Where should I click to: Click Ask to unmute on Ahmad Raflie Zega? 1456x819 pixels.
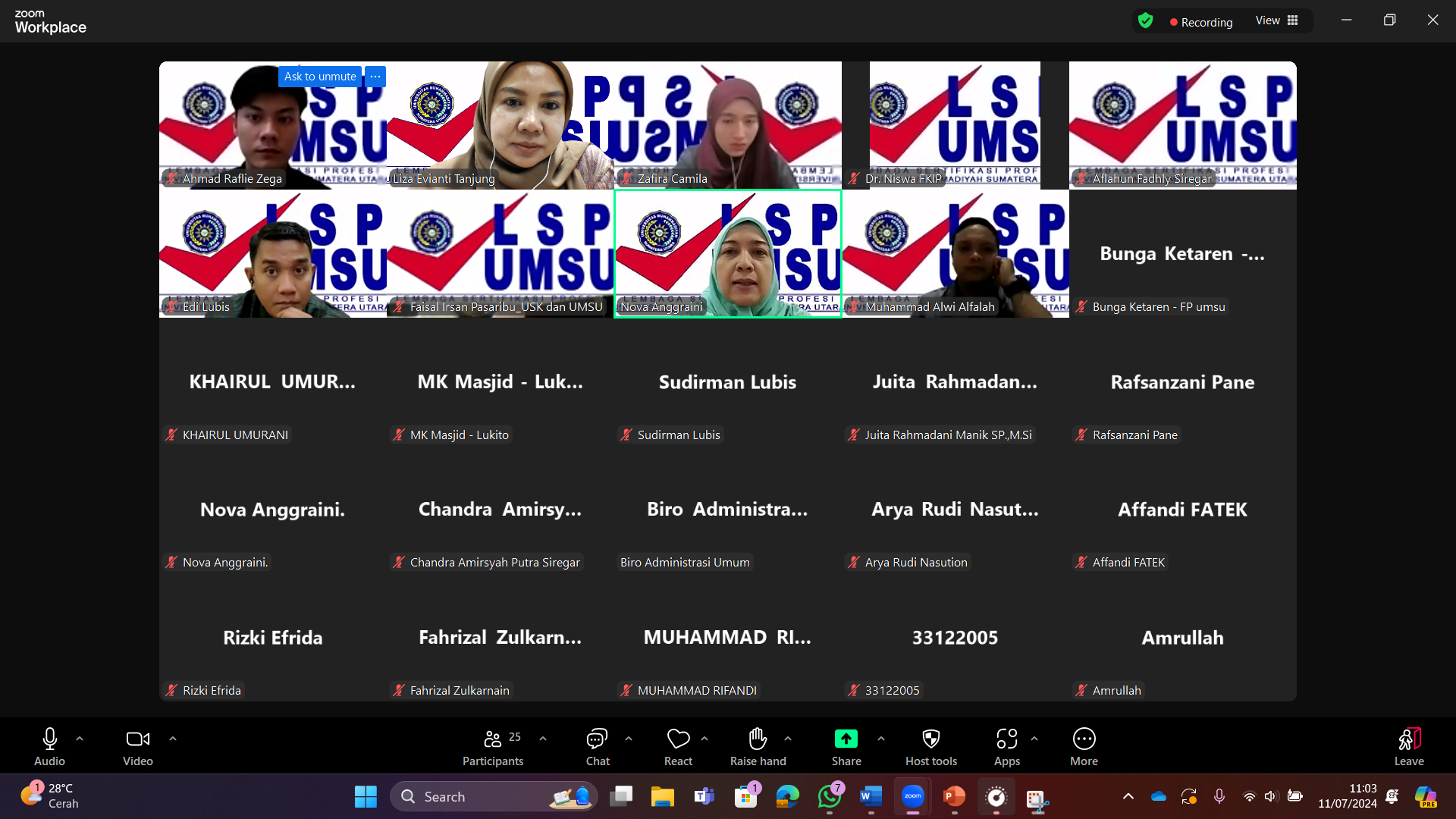coord(320,77)
